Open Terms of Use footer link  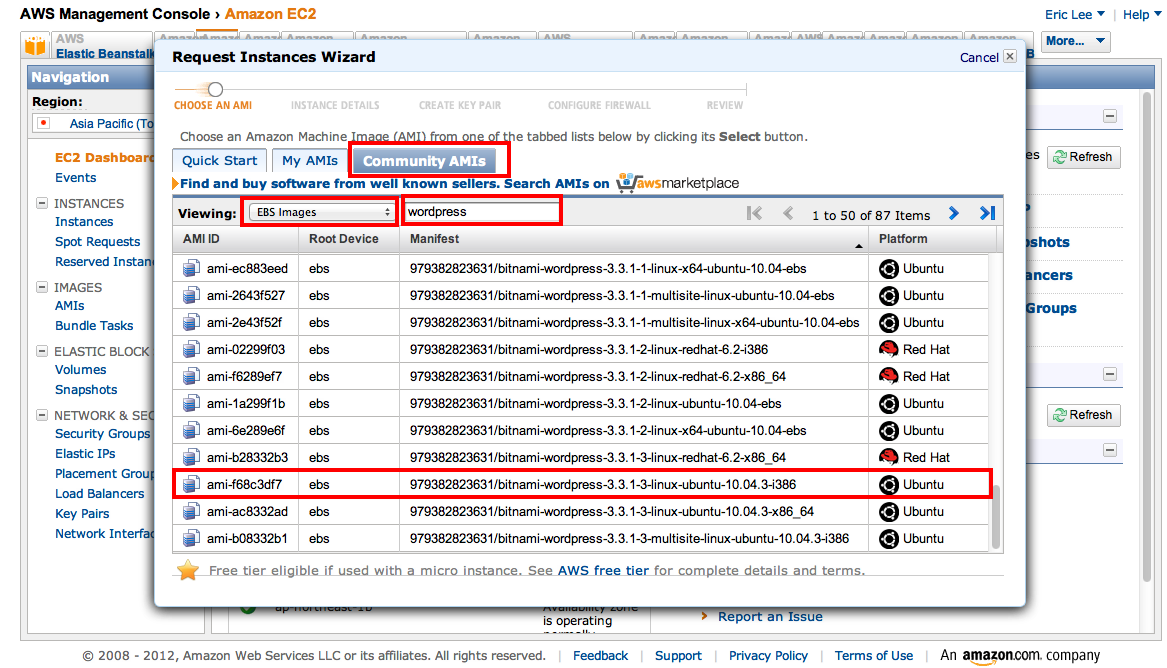click(874, 655)
